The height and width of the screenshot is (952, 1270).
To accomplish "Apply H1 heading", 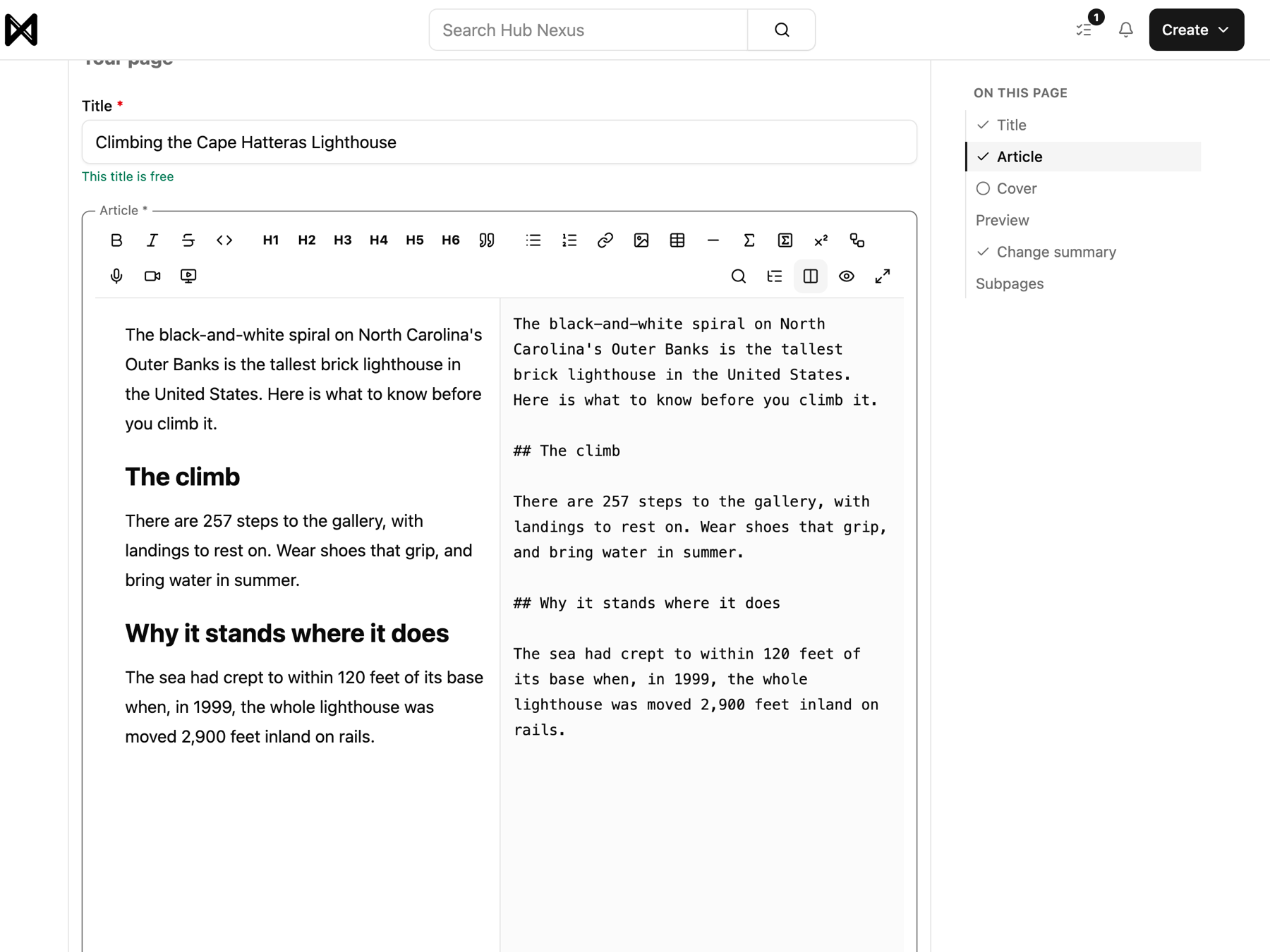I will (271, 240).
